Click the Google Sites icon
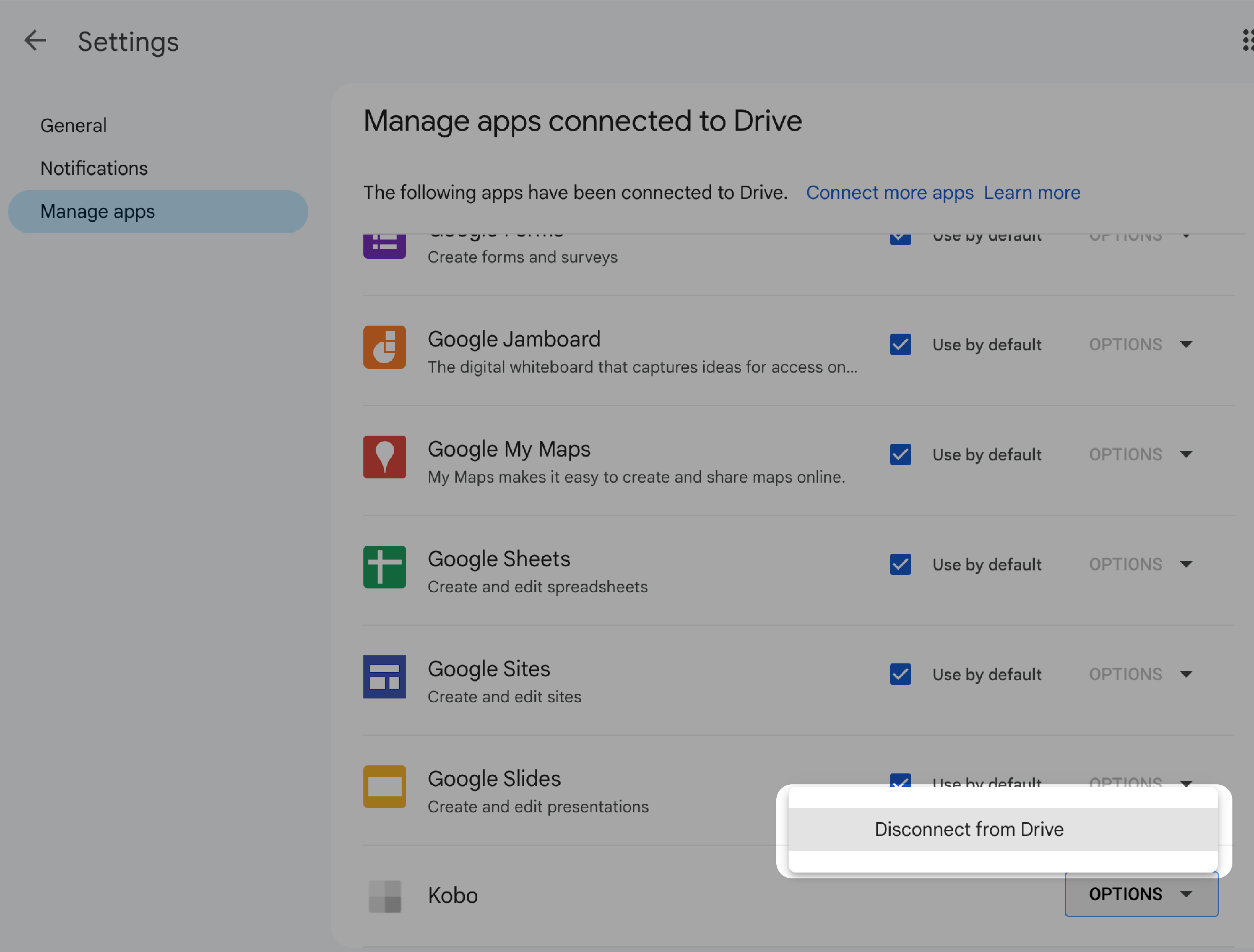The width and height of the screenshot is (1254, 952). pyautogui.click(x=384, y=676)
